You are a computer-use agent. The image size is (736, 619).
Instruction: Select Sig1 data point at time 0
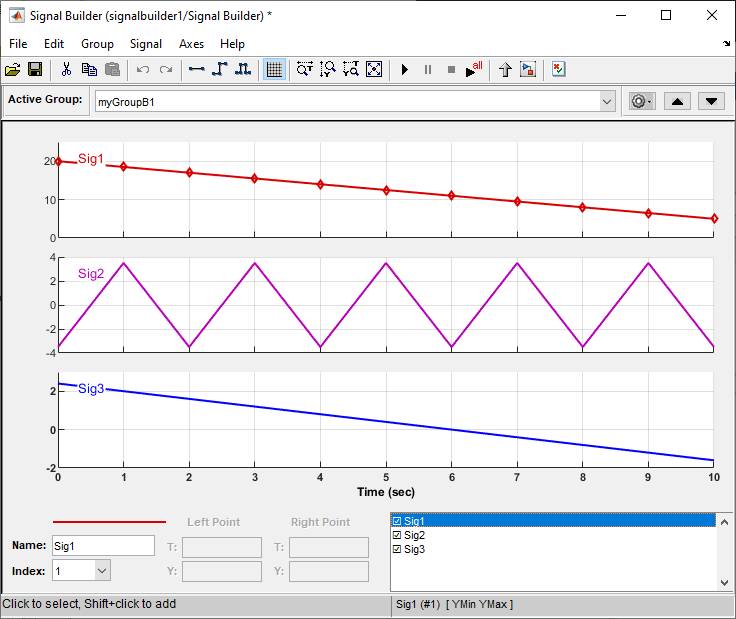pyautogui.click(x=58, y=161)
